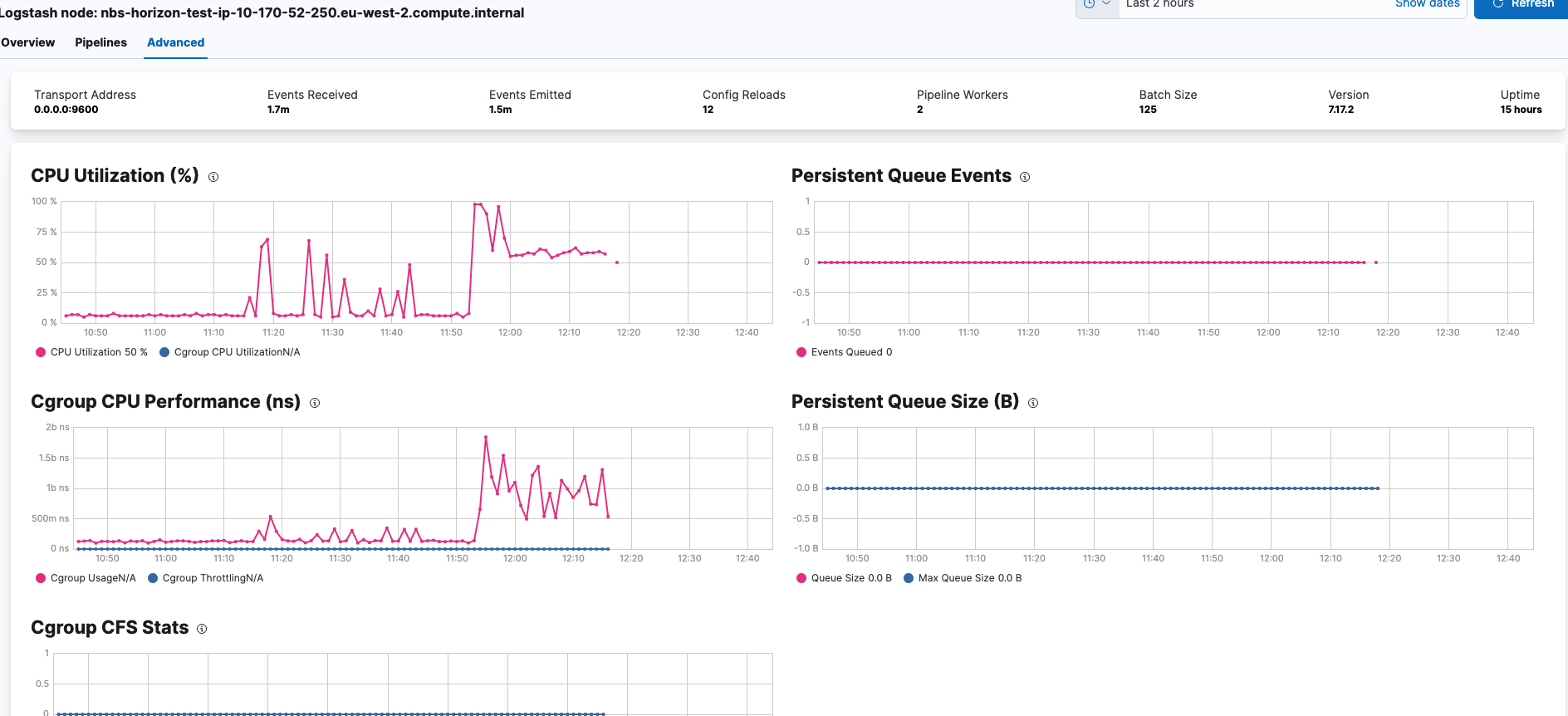Image resolution: width=1568 pixels, height=716 pixels.
Task: Toggle Cgroup CPU Utilization legend entry
Action: 229,352
